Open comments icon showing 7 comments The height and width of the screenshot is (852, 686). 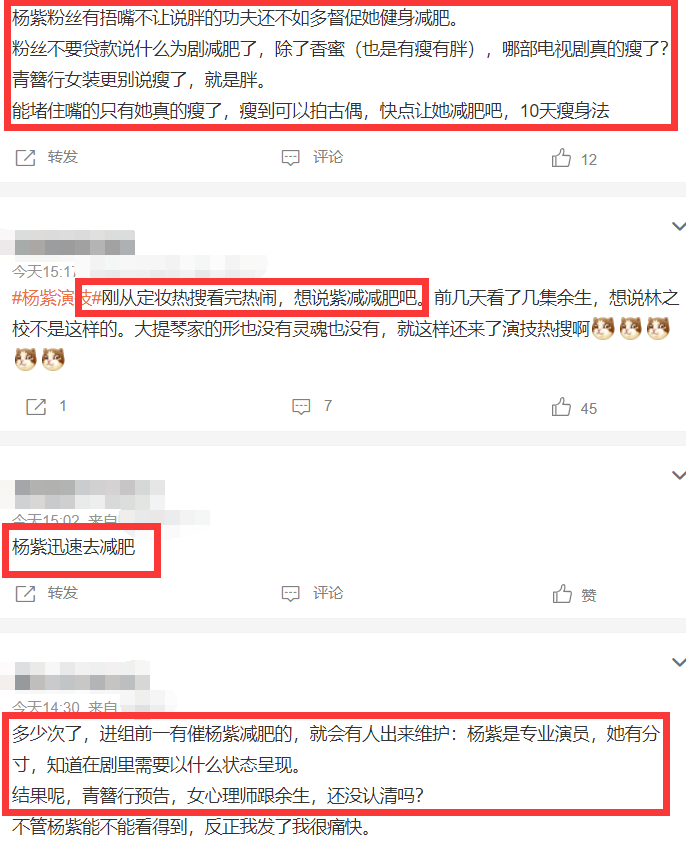(301, 406)
